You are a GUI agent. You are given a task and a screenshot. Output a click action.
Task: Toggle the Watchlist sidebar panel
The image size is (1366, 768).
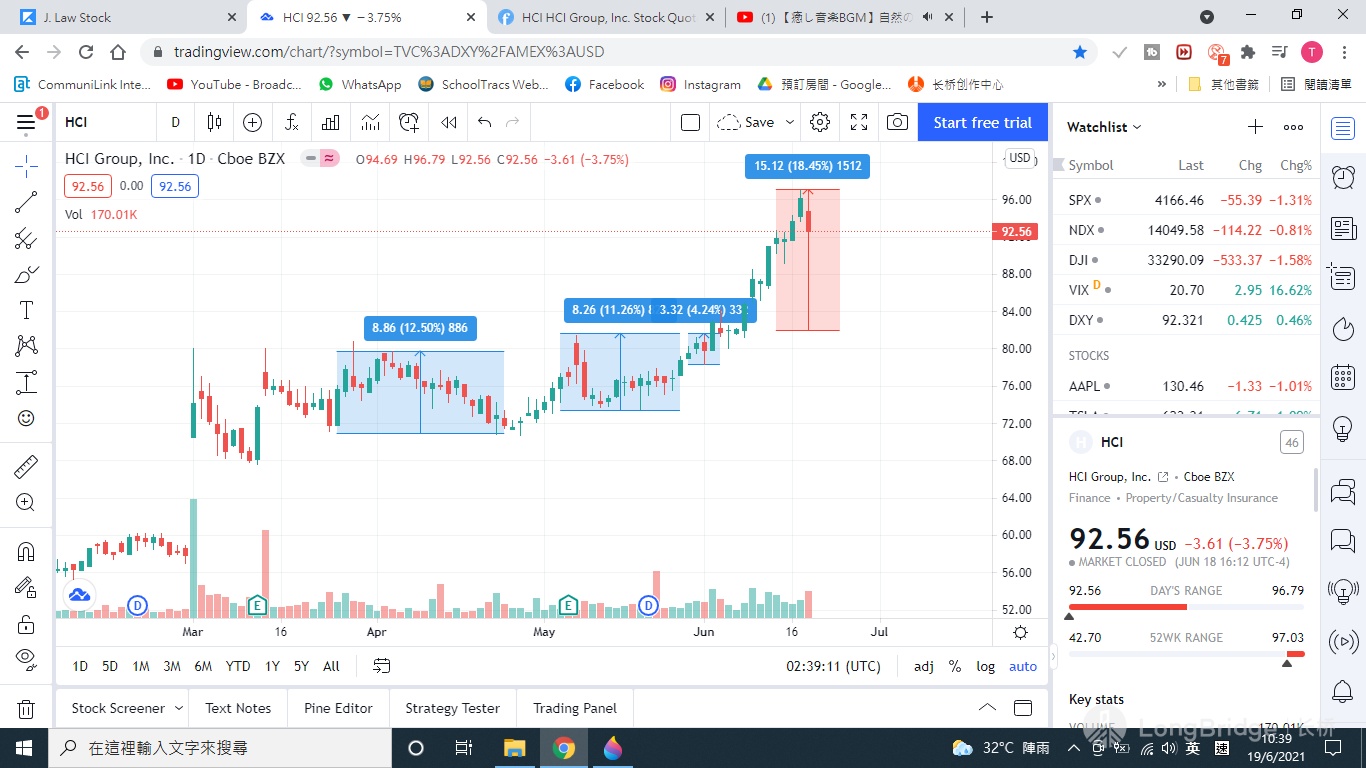[x=1343, y=127]
